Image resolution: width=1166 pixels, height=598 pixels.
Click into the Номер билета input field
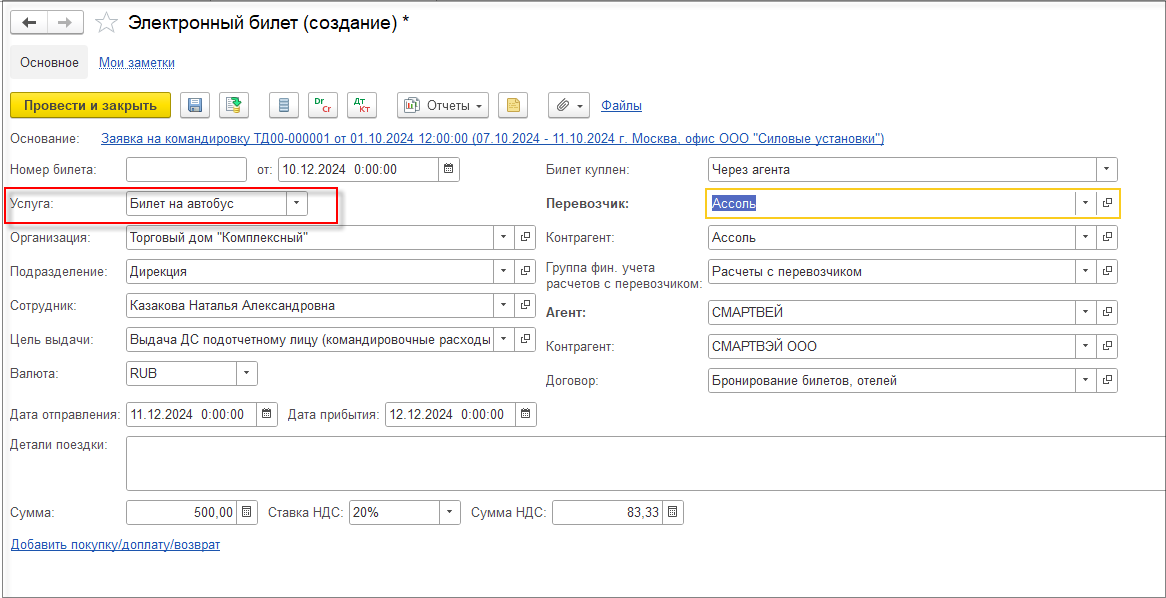click(x=187, y=170)
